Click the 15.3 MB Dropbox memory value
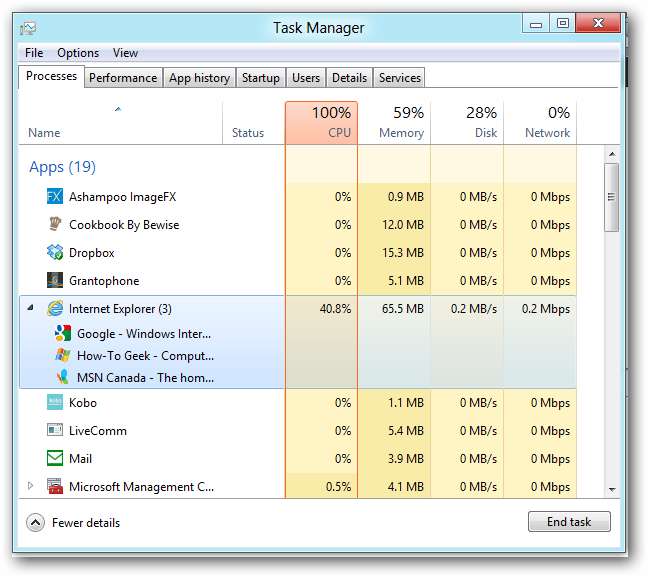 pos(403,253)
